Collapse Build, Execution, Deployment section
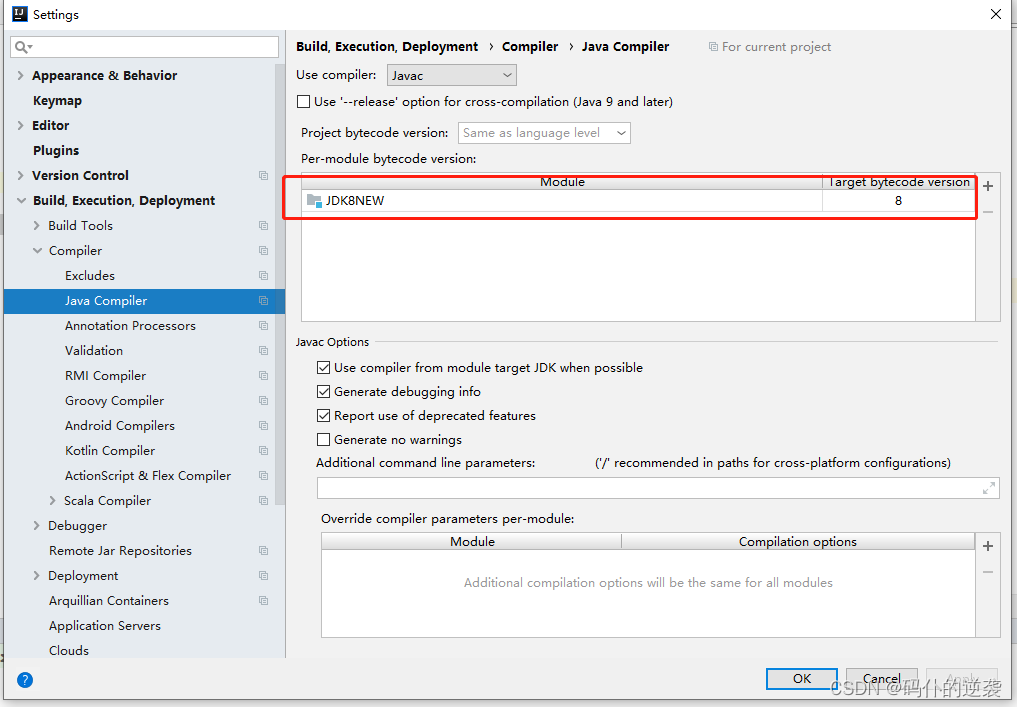1017x707 pixels. coord(21,200)
